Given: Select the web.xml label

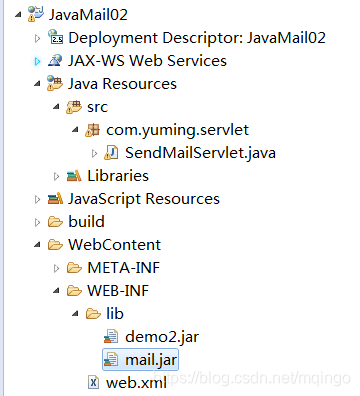Looking at the screenshot, I should click(x=136, y=383).
